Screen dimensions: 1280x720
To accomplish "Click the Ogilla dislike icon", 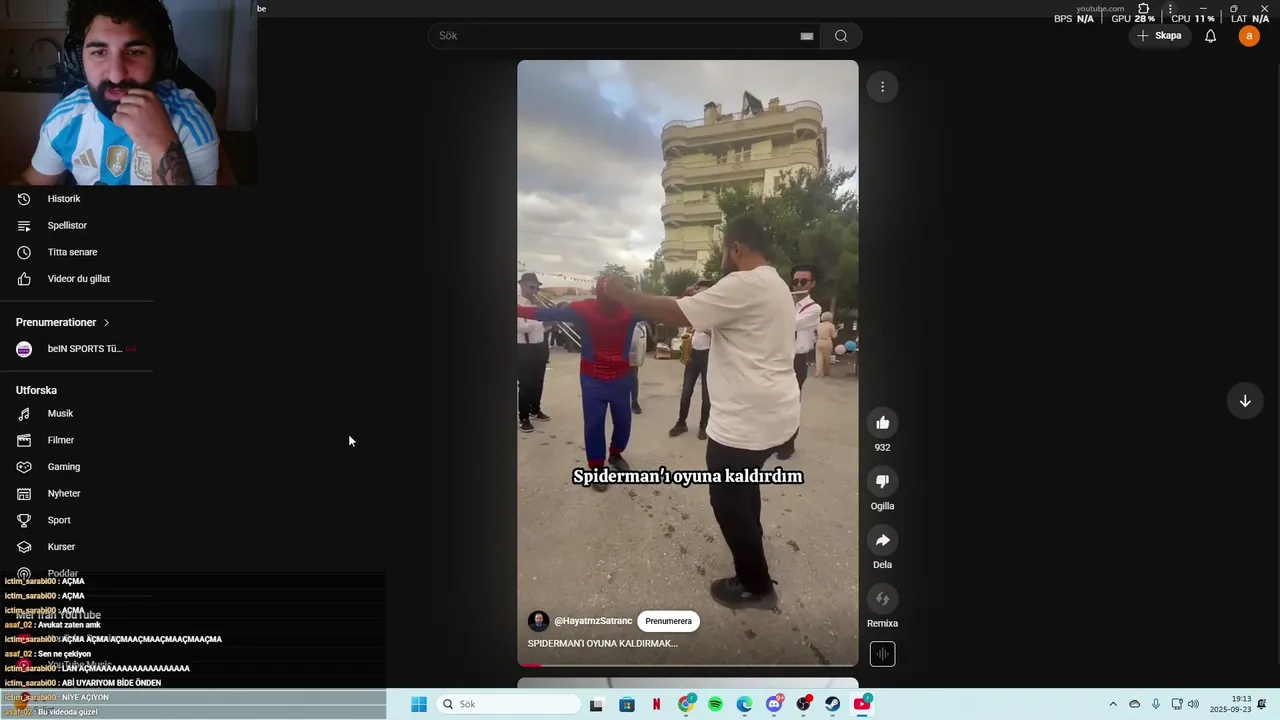I will coord(882,481).
